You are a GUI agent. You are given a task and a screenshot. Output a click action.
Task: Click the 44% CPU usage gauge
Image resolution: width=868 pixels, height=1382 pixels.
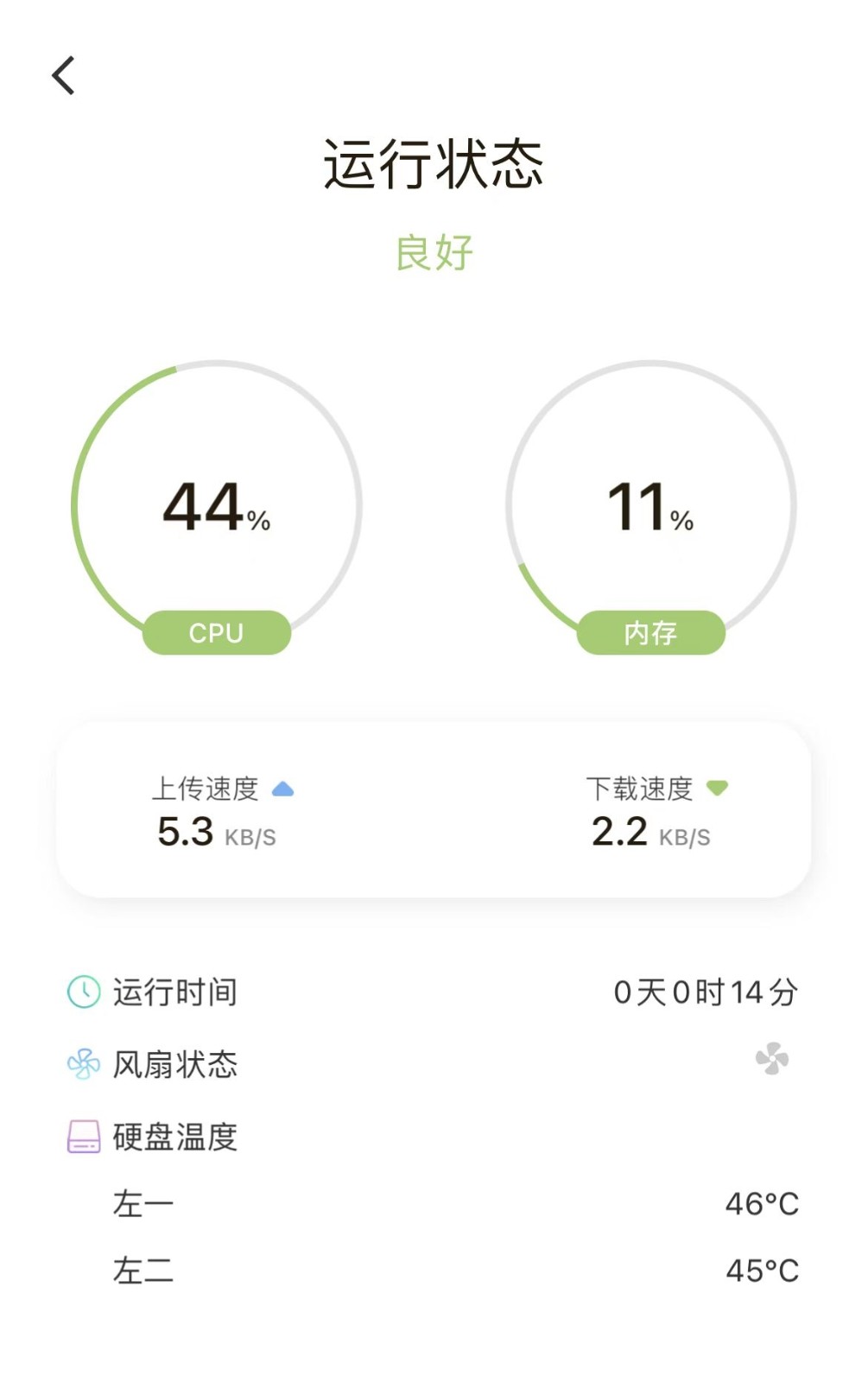coord(217,506)
